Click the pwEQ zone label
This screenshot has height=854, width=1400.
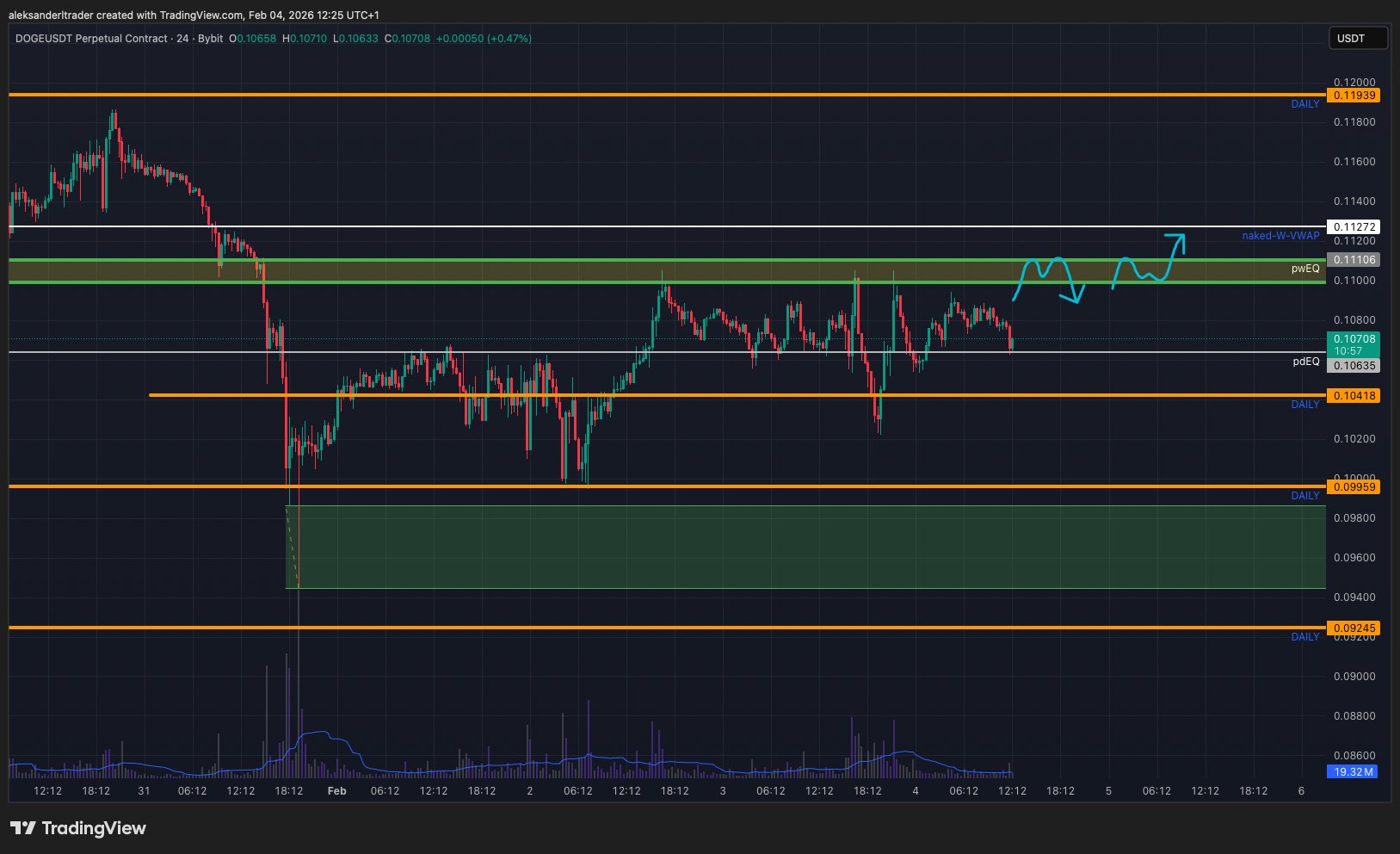(1305, 269)
